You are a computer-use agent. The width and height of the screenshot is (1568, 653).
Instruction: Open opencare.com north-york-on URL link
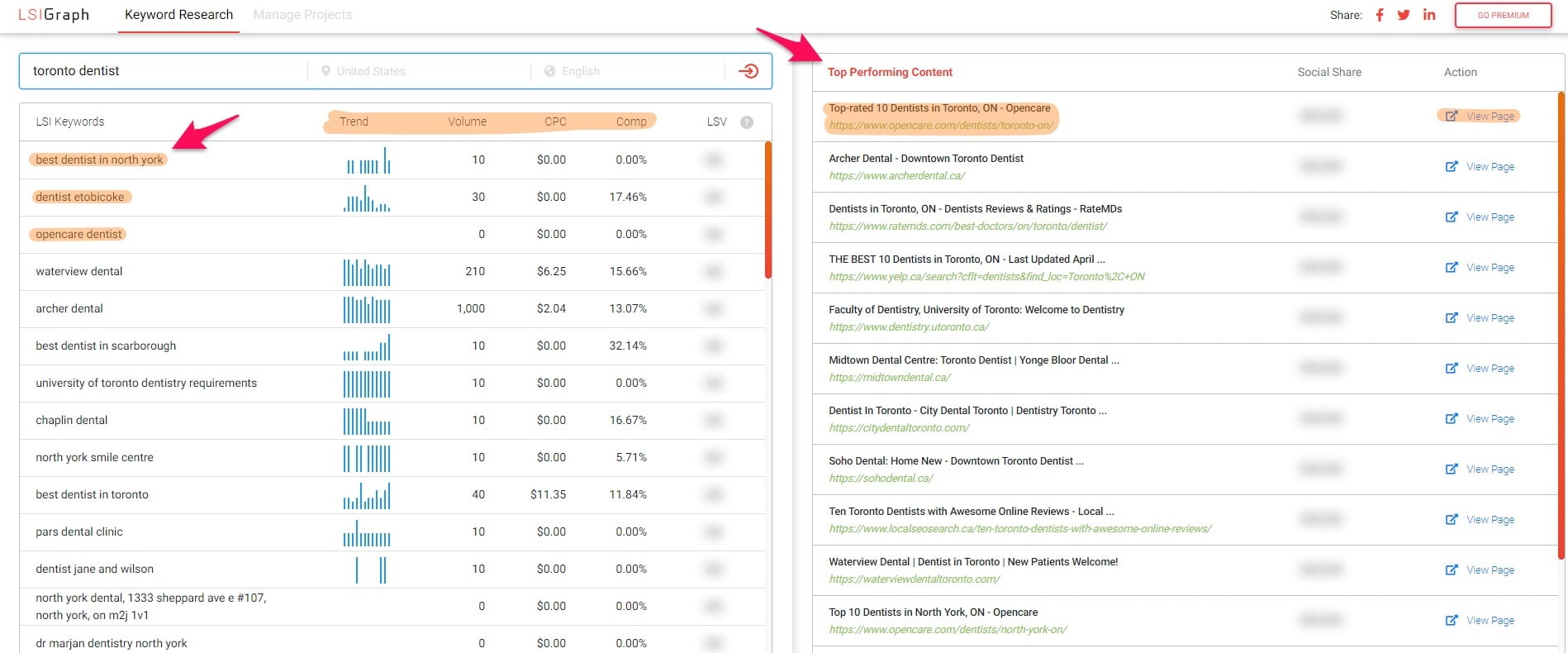[948, 630]
